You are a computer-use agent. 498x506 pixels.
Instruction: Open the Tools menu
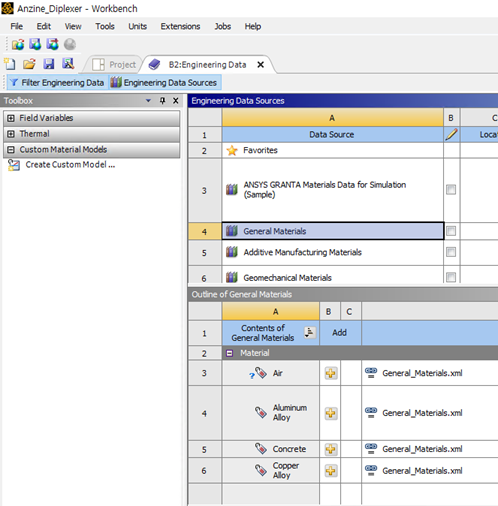105,26
